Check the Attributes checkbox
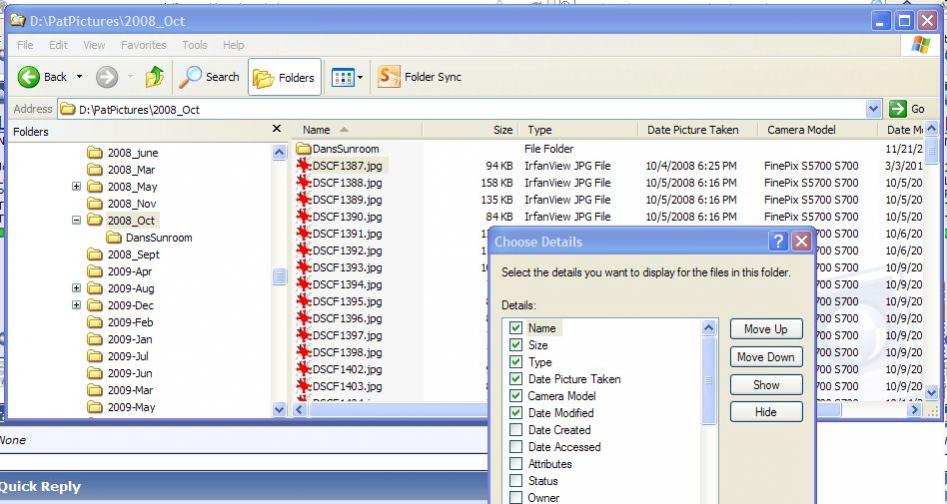This screenshot has width=947, height=504. (515, 463)
